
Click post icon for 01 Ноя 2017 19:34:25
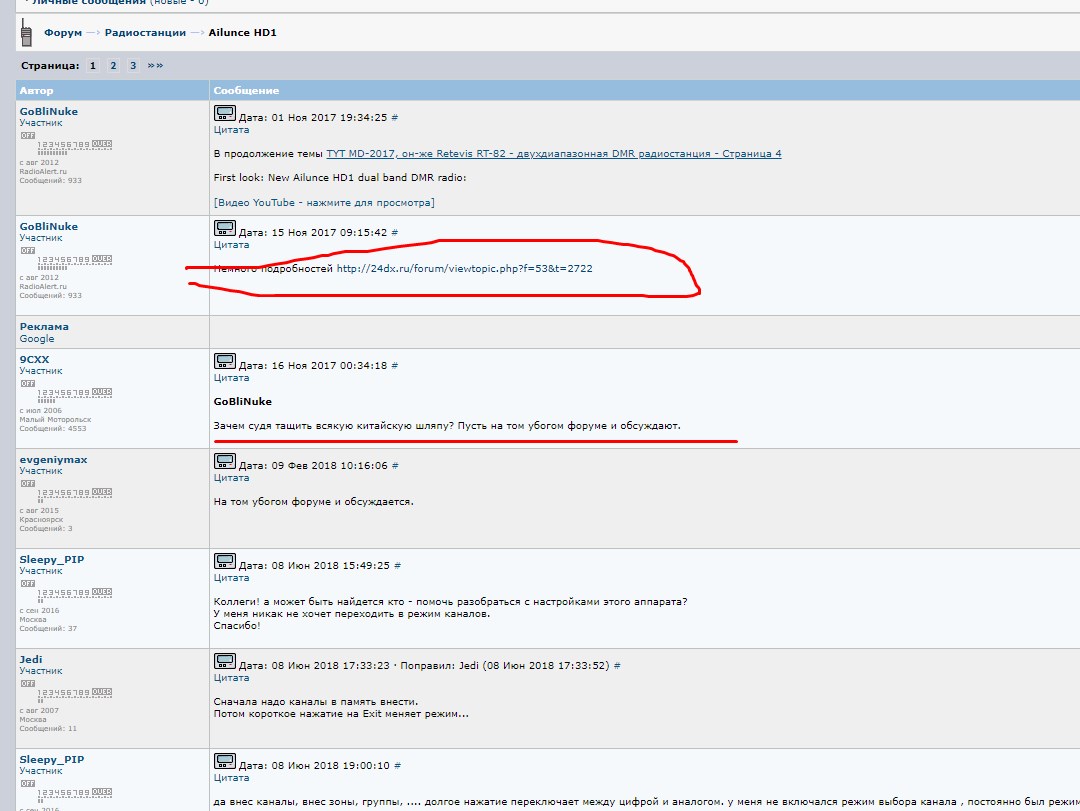click(x=225, y=114)
